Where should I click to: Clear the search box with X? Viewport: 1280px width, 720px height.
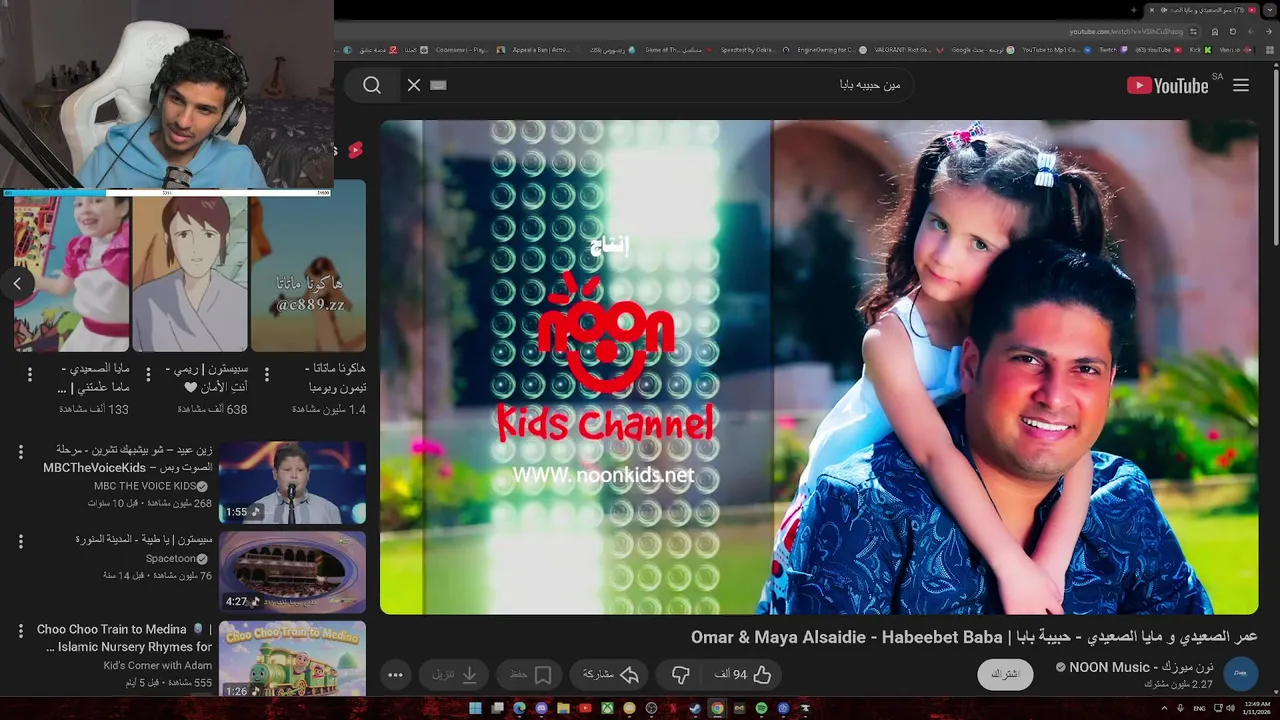[414, 85]
